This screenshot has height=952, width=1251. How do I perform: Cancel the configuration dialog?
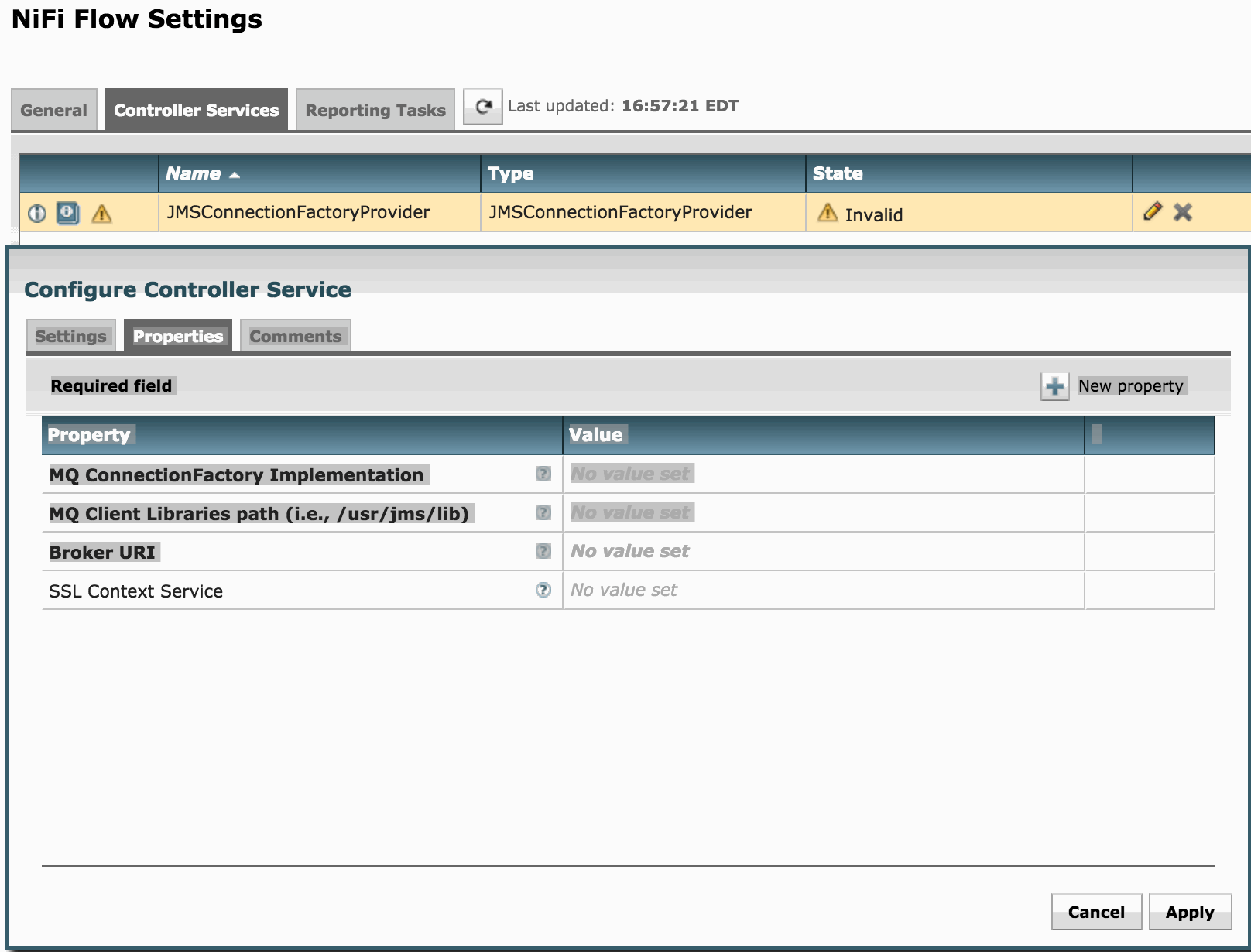coord(1095,912)
